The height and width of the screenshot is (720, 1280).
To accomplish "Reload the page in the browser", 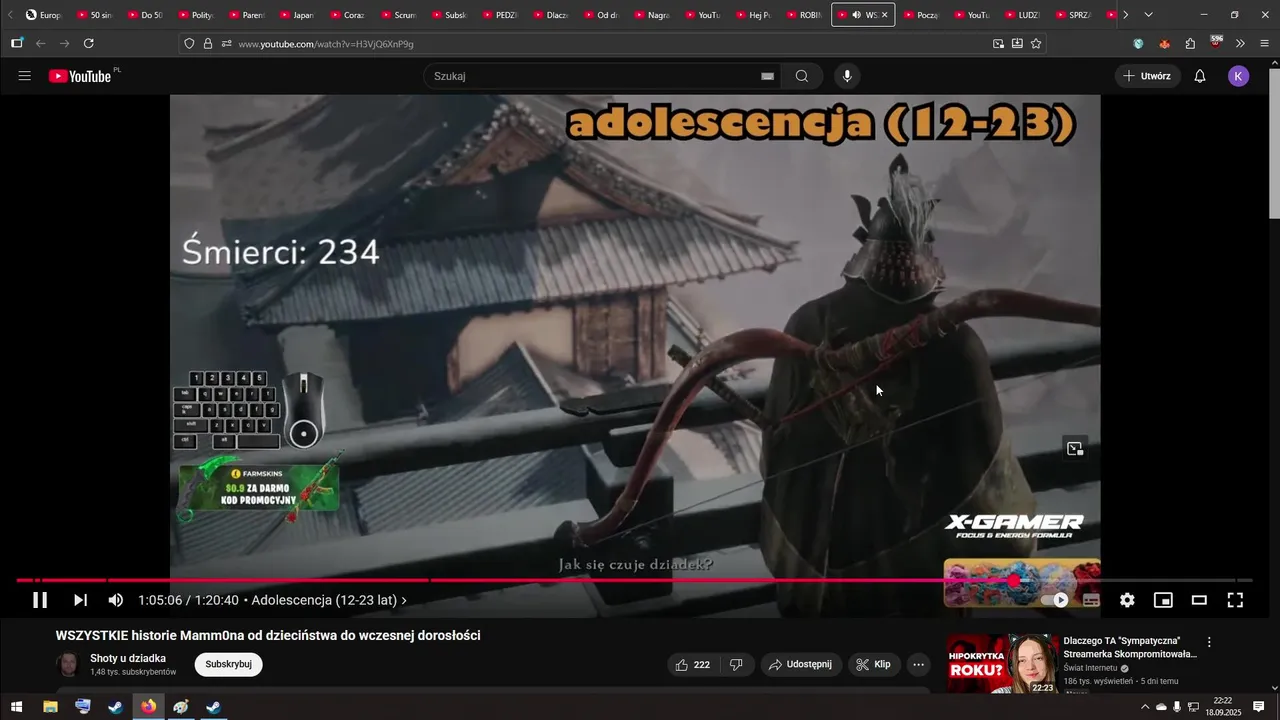I will point(88,44).
